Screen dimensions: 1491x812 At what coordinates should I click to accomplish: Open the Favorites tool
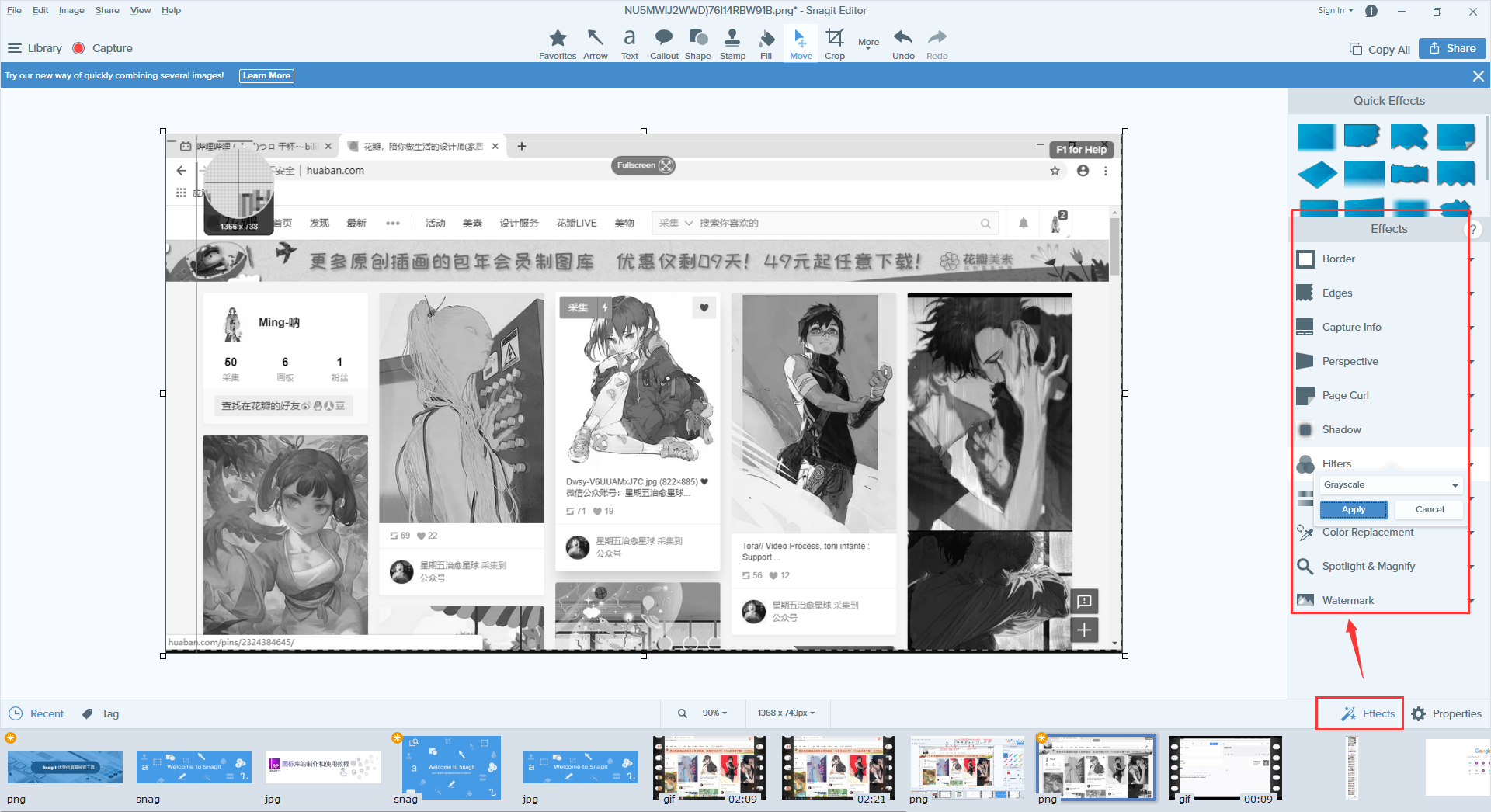(558, 44)
